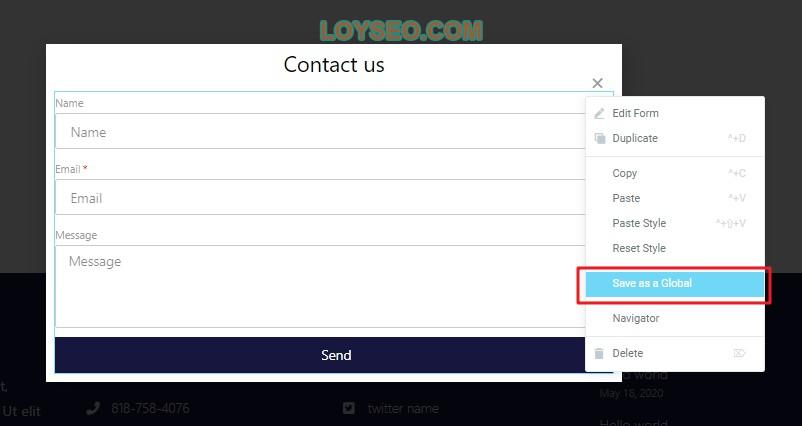Click inside the Message text area
The image size is (802, 426).
click(320, 286)
